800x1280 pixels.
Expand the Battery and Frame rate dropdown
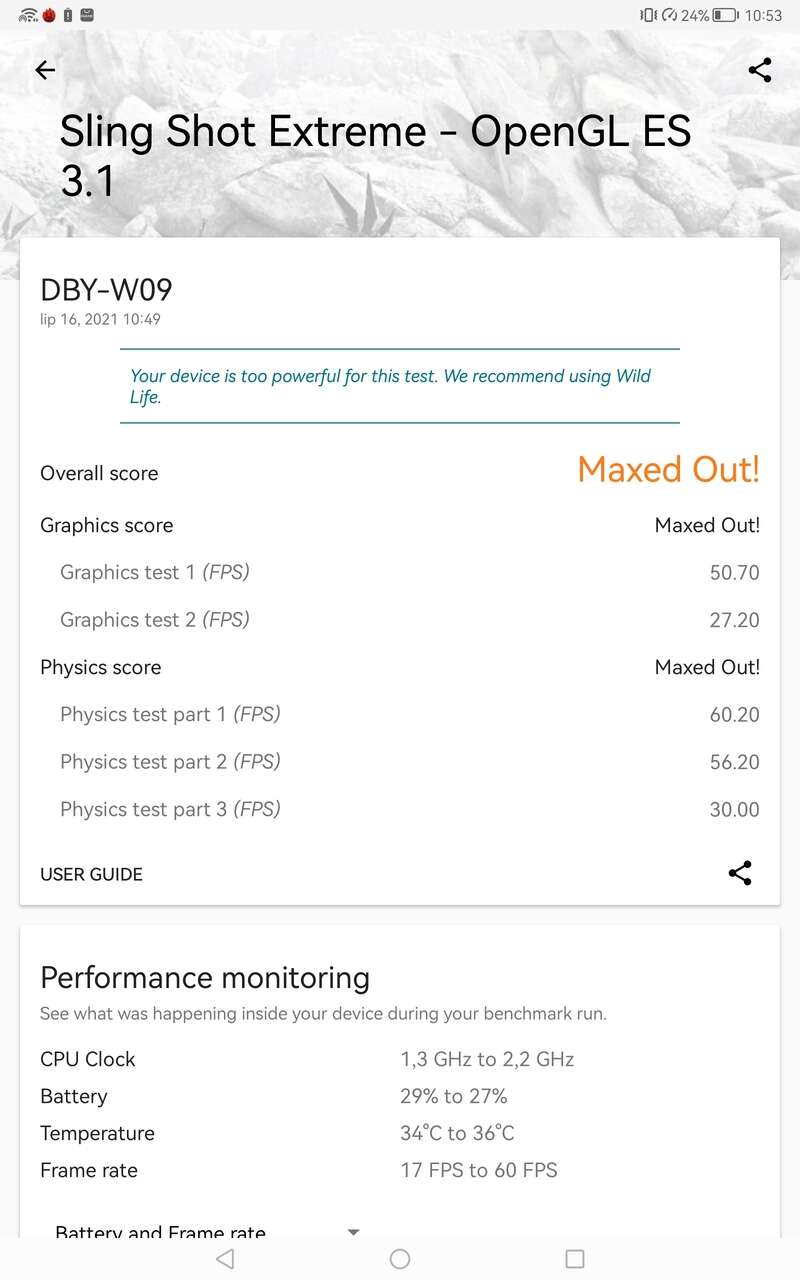(x=352, y=1232)
